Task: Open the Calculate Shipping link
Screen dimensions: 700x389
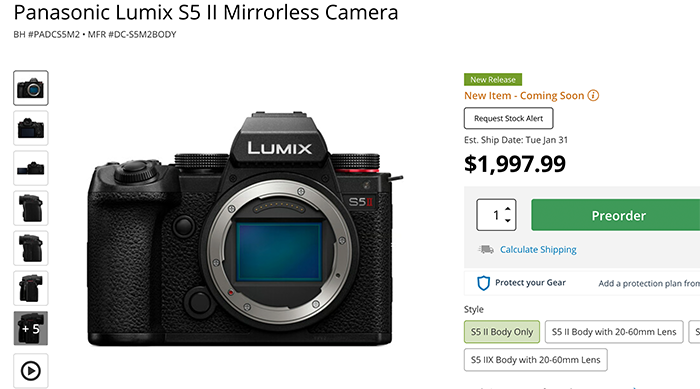Action: tap(538, 250)
